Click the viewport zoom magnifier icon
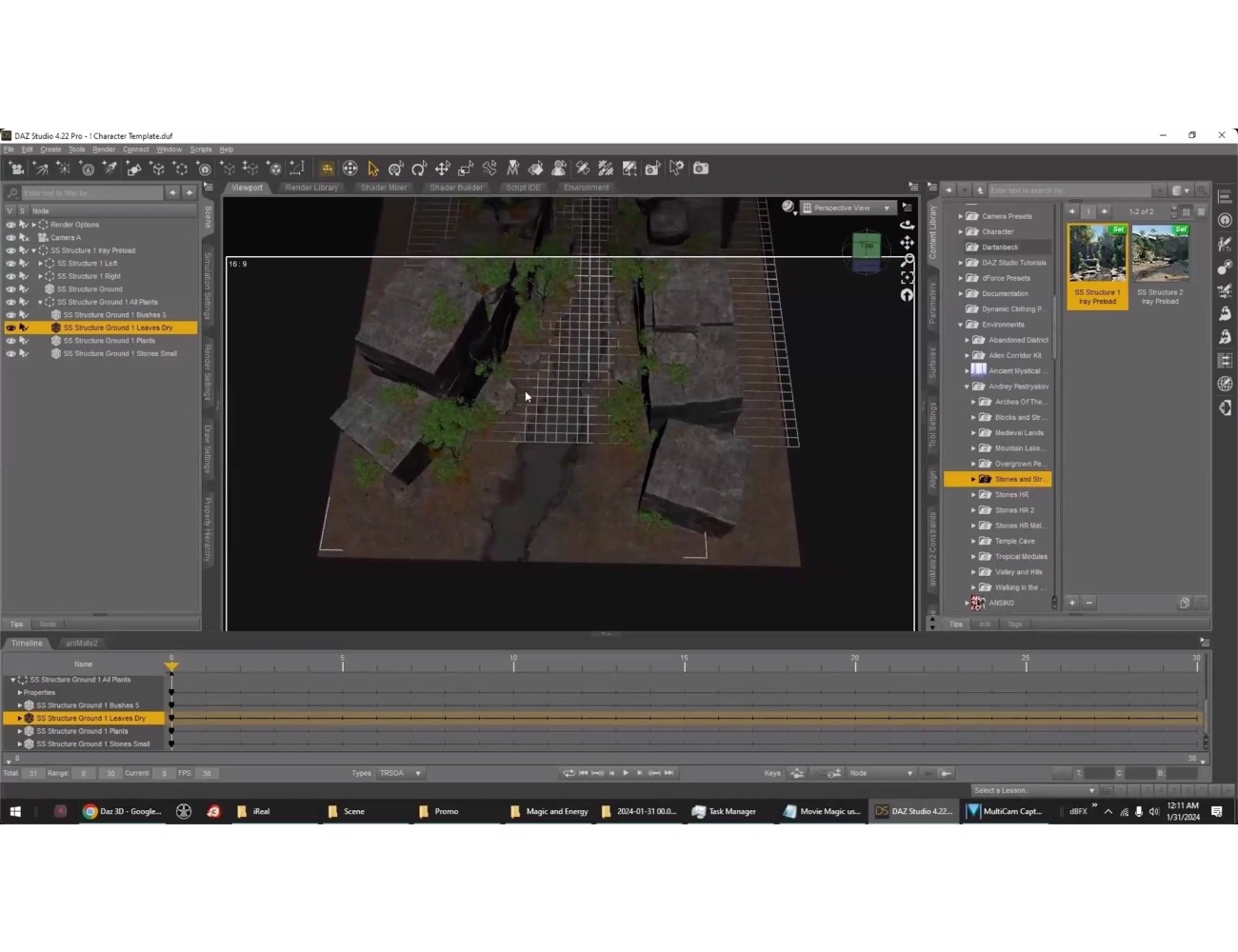 pyautogui.click(x=907, y=260)
